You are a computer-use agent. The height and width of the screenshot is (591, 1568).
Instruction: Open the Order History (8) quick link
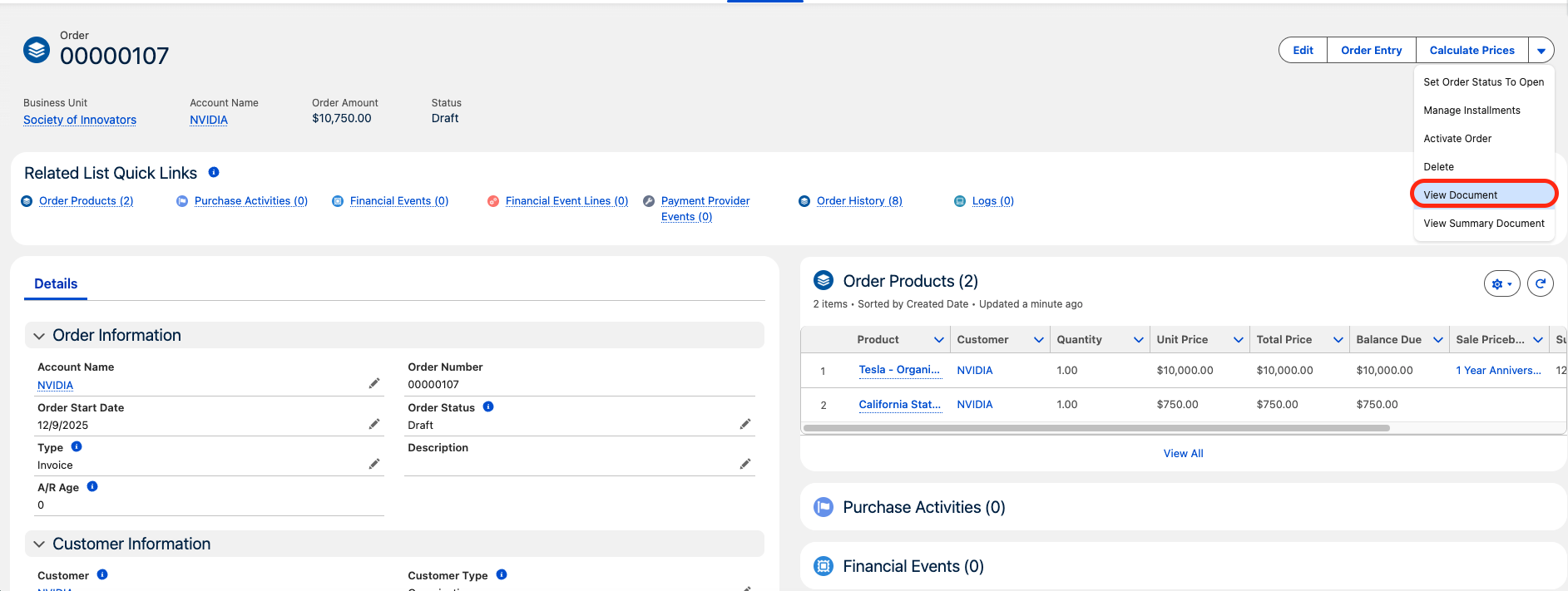point(859,201)
